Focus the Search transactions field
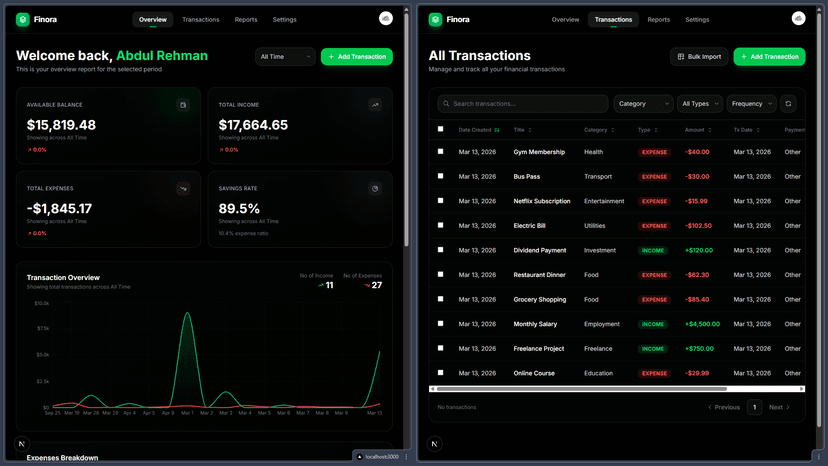828x466 pixels. (523, 104)
